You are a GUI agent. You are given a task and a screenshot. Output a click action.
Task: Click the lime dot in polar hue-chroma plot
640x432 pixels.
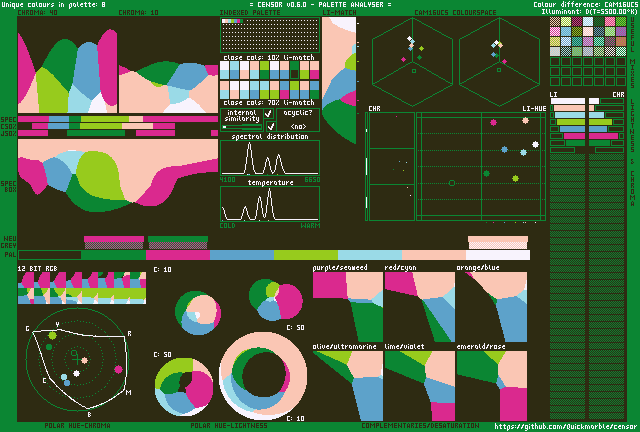pos(52,336)
